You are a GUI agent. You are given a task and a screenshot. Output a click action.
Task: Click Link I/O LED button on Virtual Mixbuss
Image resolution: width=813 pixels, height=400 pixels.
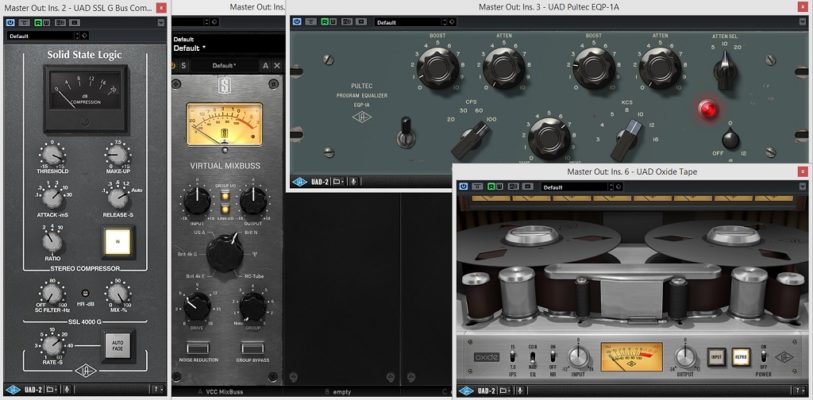click(x=225, y=209)
